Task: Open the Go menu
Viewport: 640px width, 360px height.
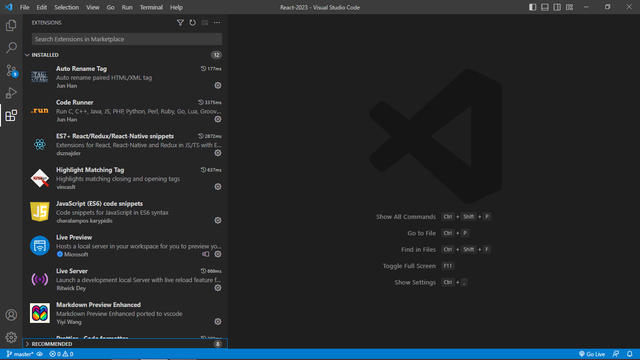Action: 111,7
